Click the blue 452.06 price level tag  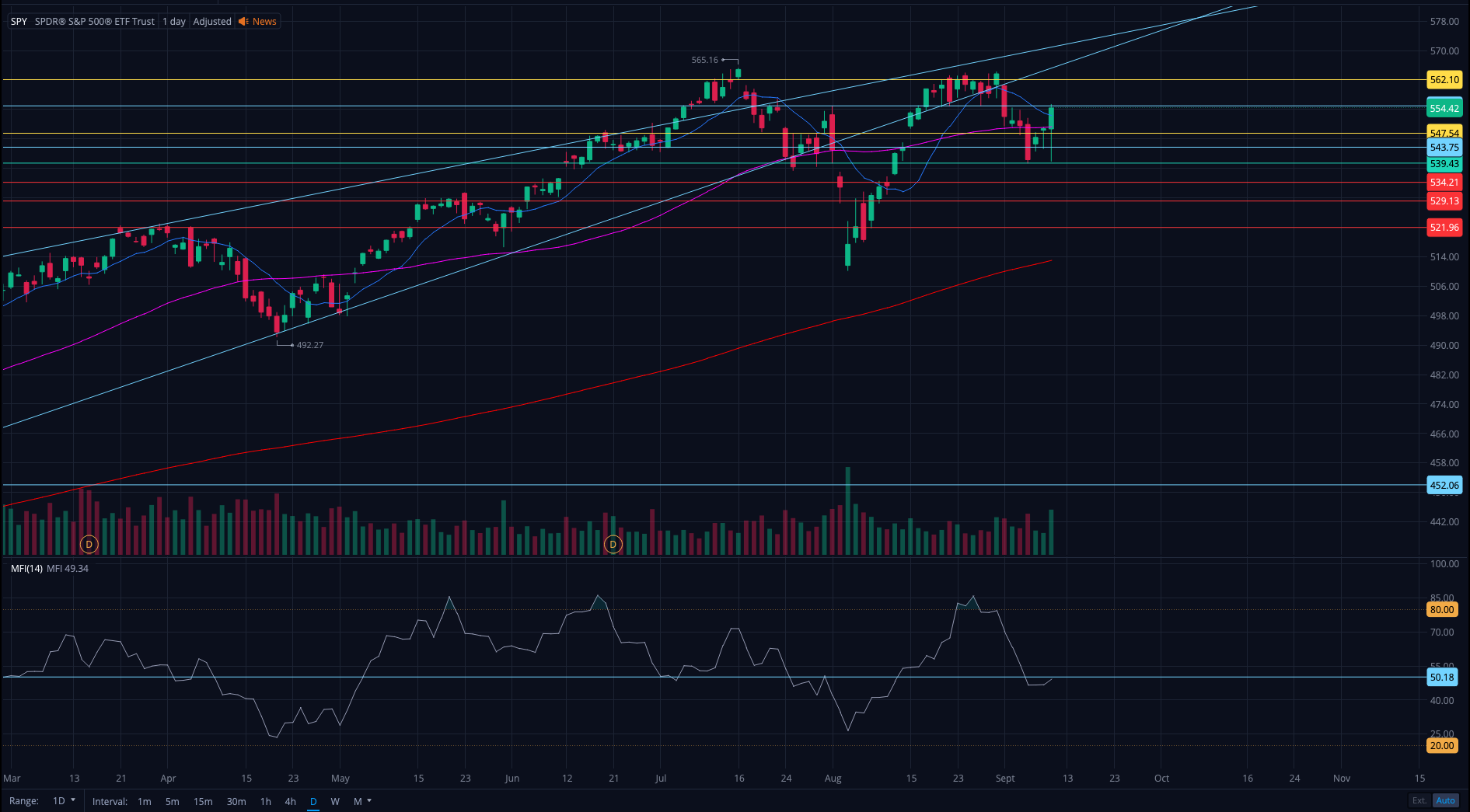(1444, 486)
